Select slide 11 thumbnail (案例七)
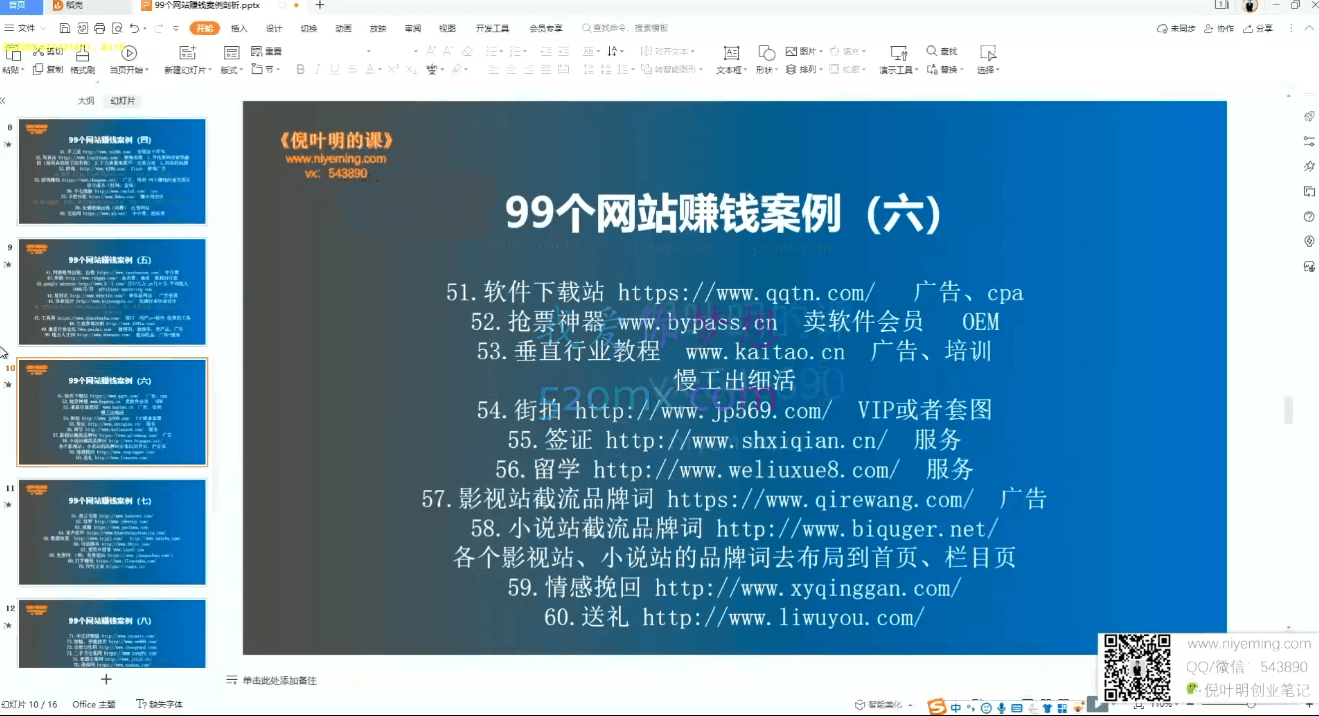This screenshot has height=716, width=1319. coord(112,532)
